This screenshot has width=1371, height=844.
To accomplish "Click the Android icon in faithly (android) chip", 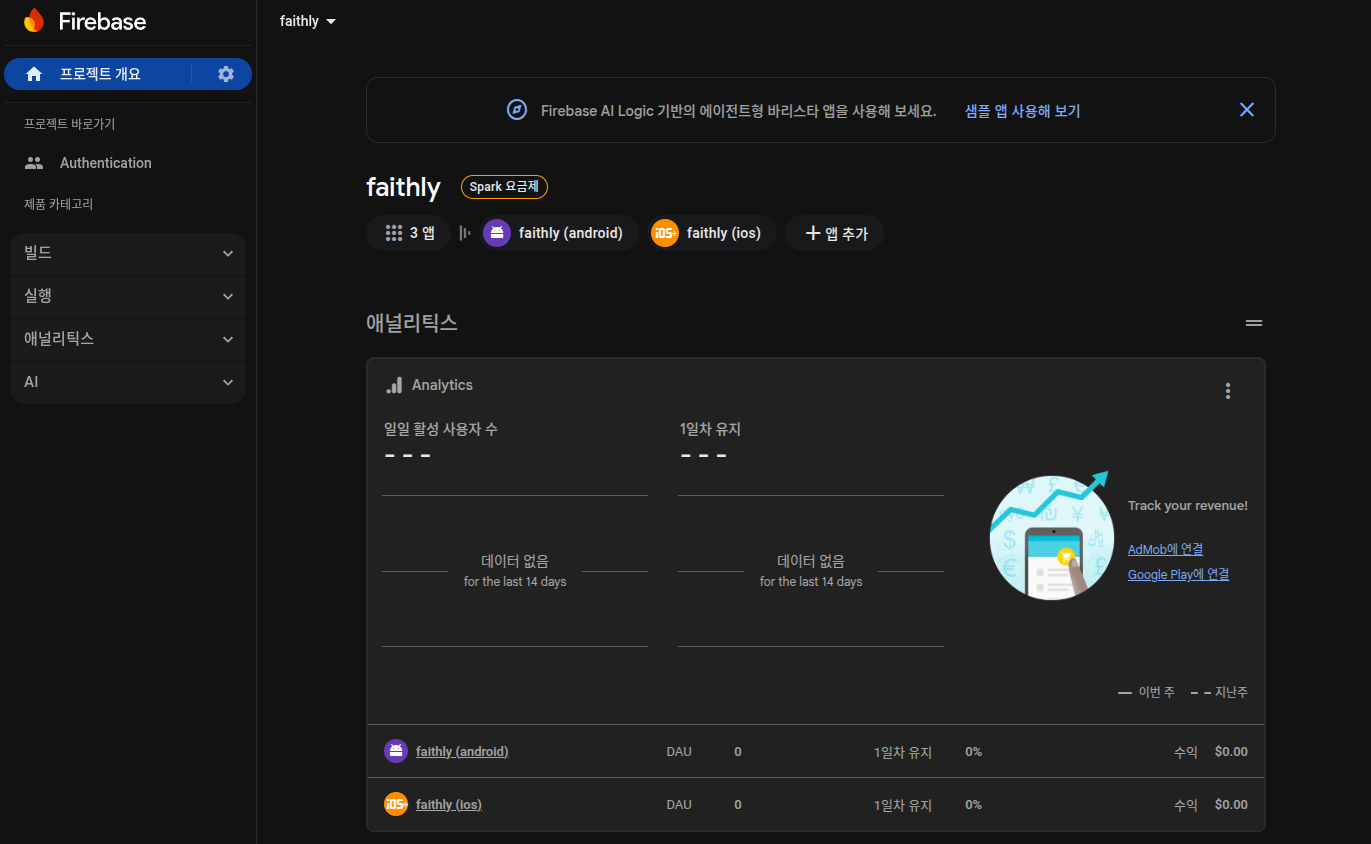I will [x=497, y=233].
